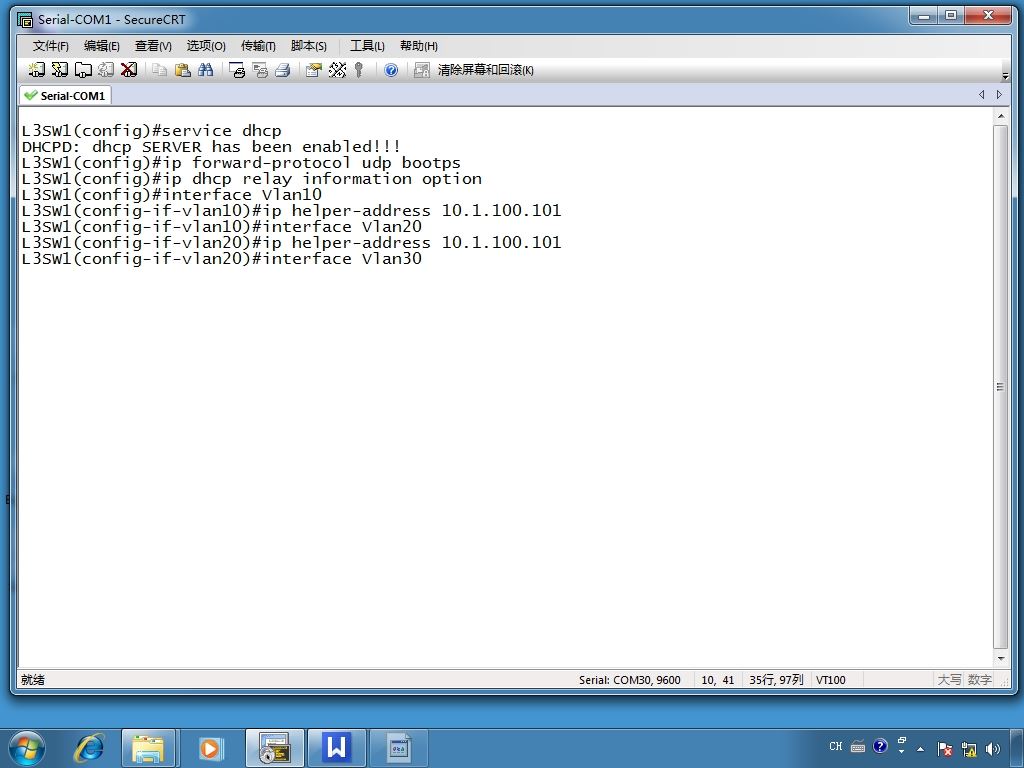
Task: Click the 'DHCPD: dhcp SERVER has been enabled!!!' line
Action: 211,147
